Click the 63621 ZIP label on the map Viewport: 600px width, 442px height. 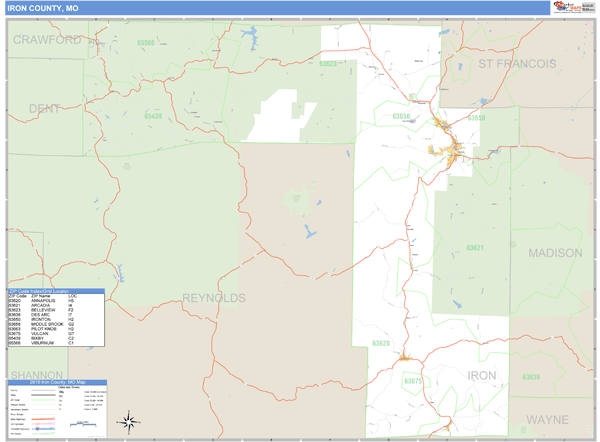[475, 247]
